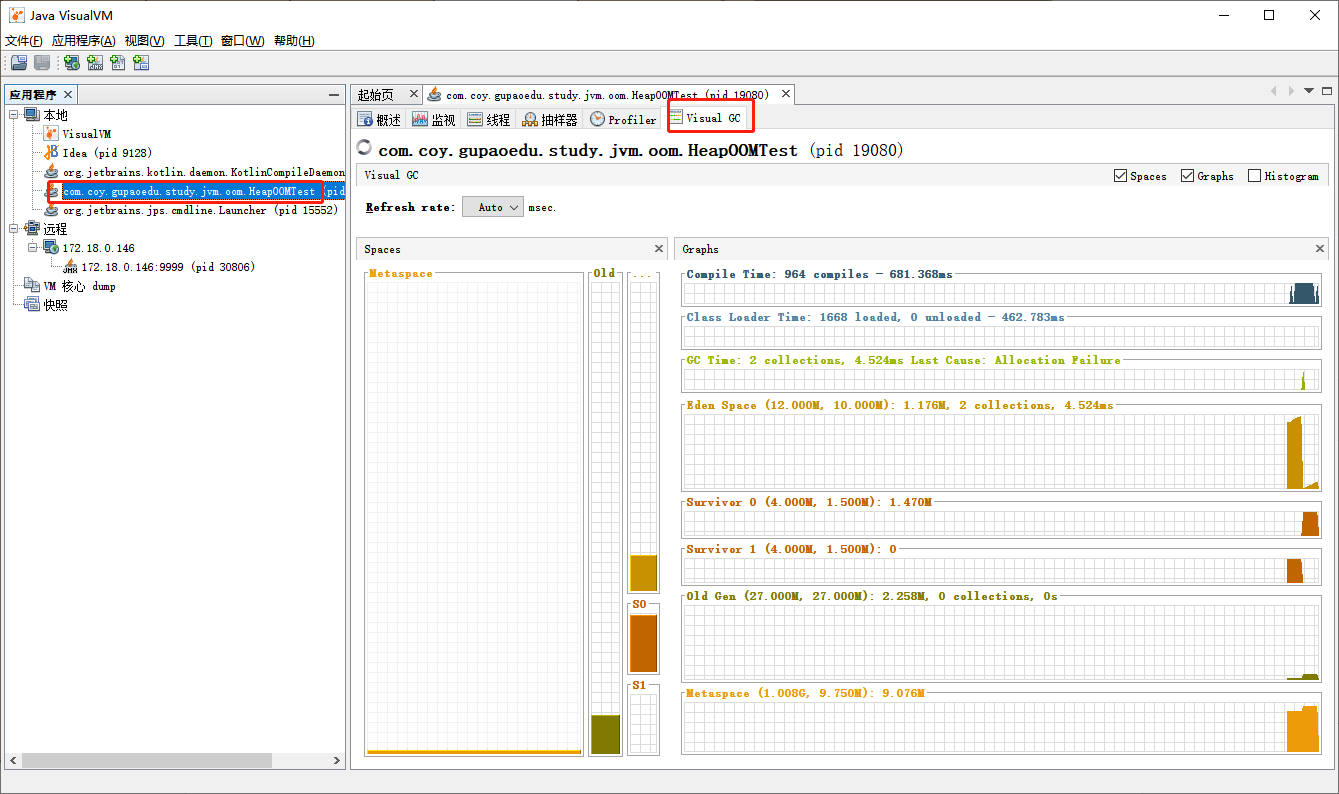Switch to the 抽样器 tab
The width and height of the screenshot is (1339, 794).
550,120
